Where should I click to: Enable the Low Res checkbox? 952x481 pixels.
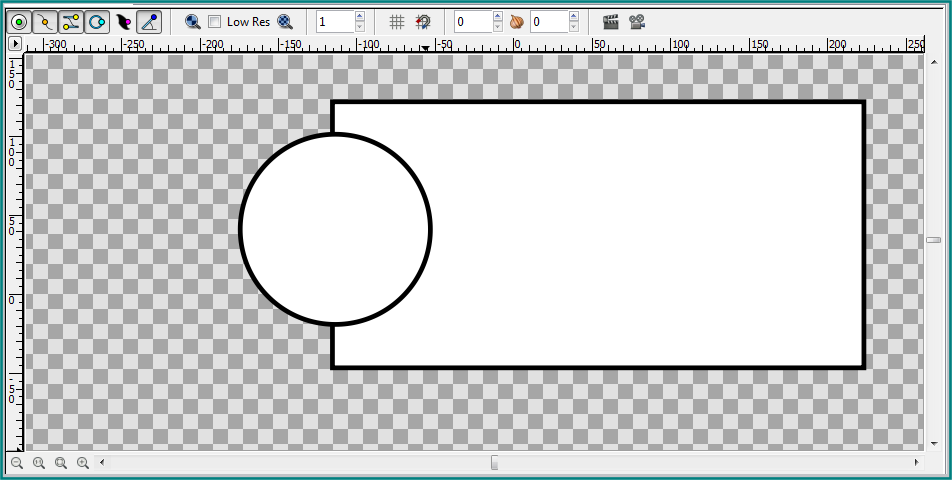click(214, 22)
